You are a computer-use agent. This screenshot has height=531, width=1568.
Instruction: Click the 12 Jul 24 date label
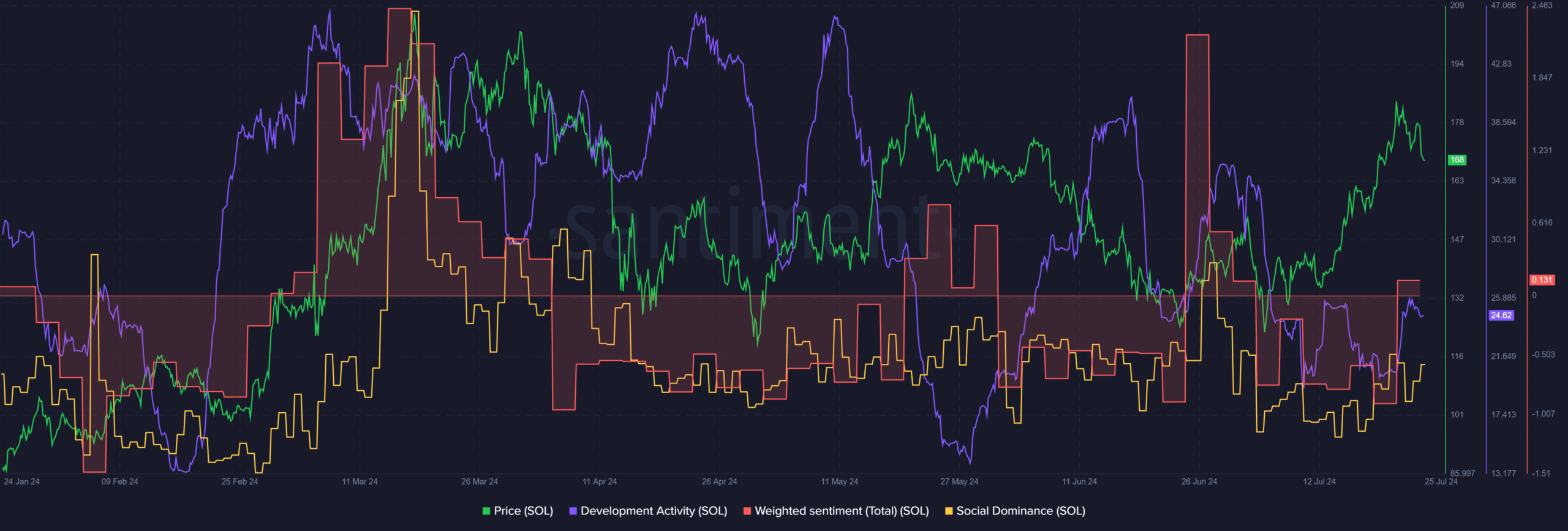1319,482
